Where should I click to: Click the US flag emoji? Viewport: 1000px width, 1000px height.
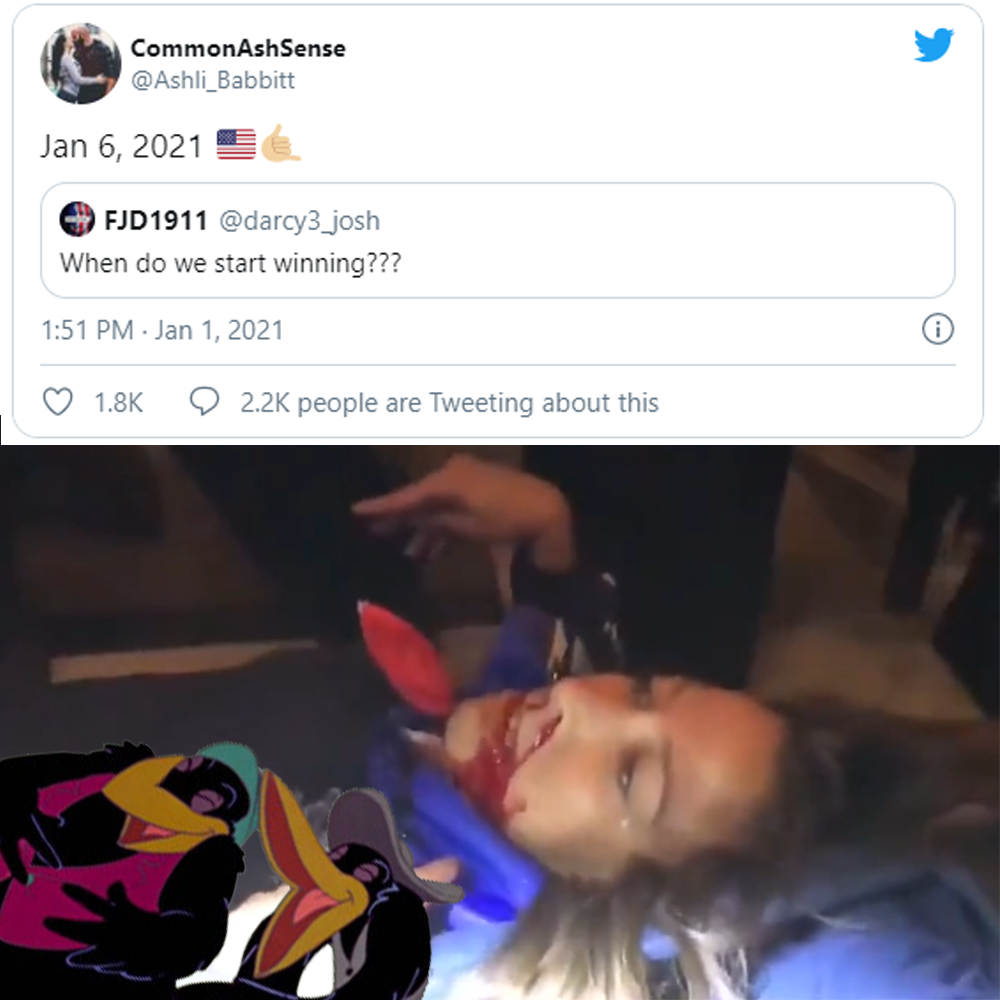[236, 144]
